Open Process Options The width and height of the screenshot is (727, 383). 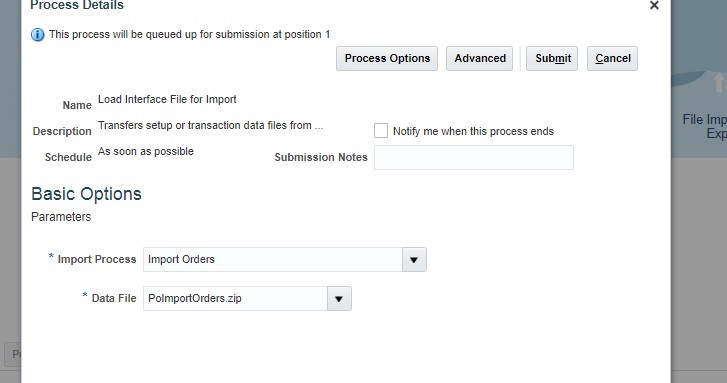(x=387, y=58)
